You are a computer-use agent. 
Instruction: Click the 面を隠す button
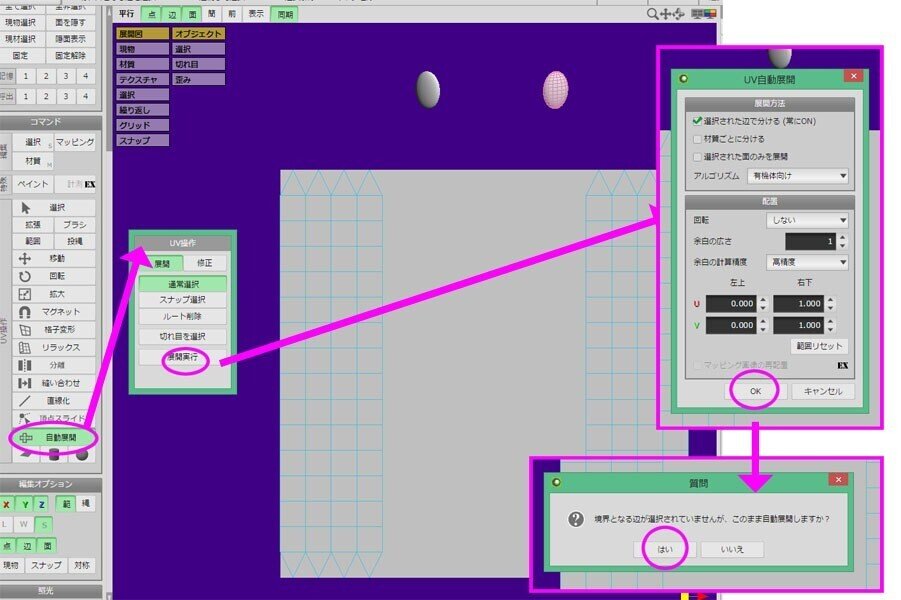coord(71,22)
